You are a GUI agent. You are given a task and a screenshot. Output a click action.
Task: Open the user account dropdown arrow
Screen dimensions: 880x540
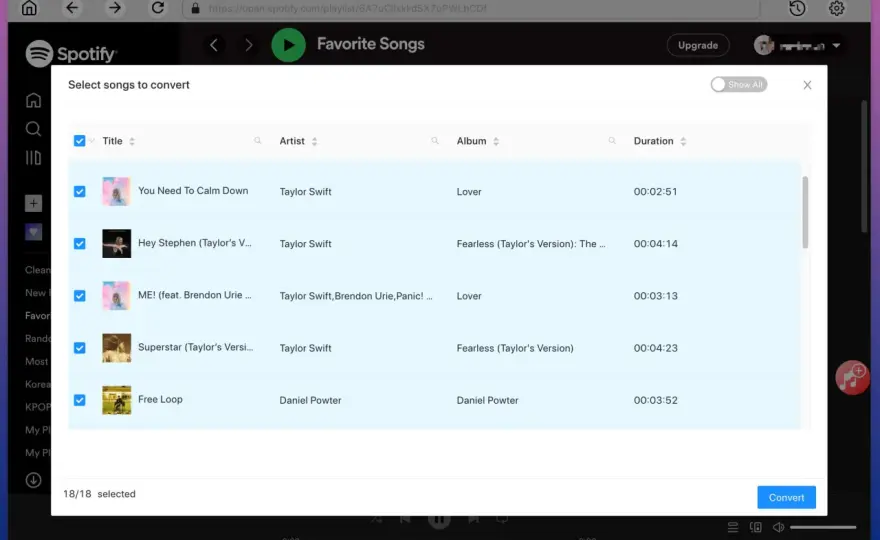(836, 45)
